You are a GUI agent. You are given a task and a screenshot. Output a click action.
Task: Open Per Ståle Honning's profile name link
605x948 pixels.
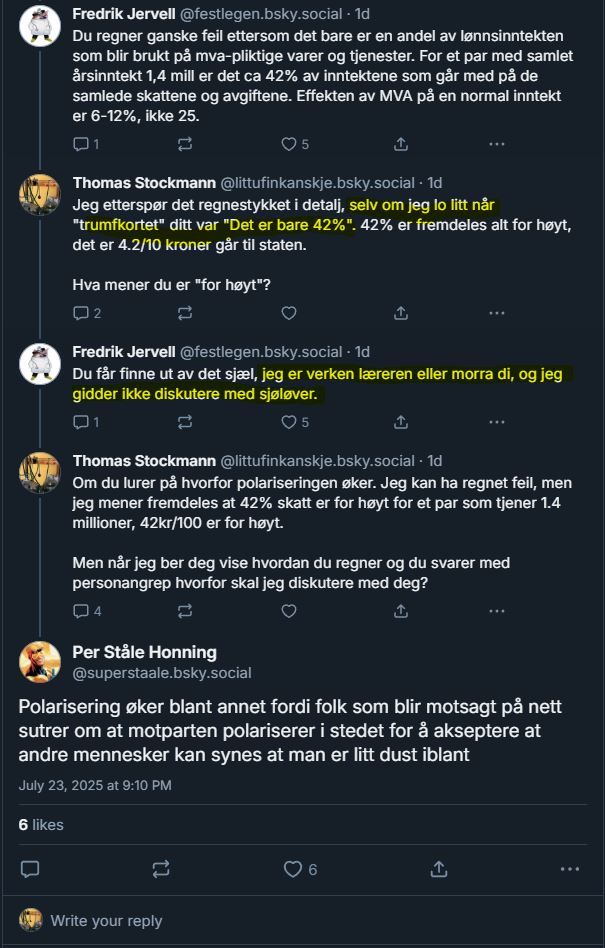[x=144, y=652]
